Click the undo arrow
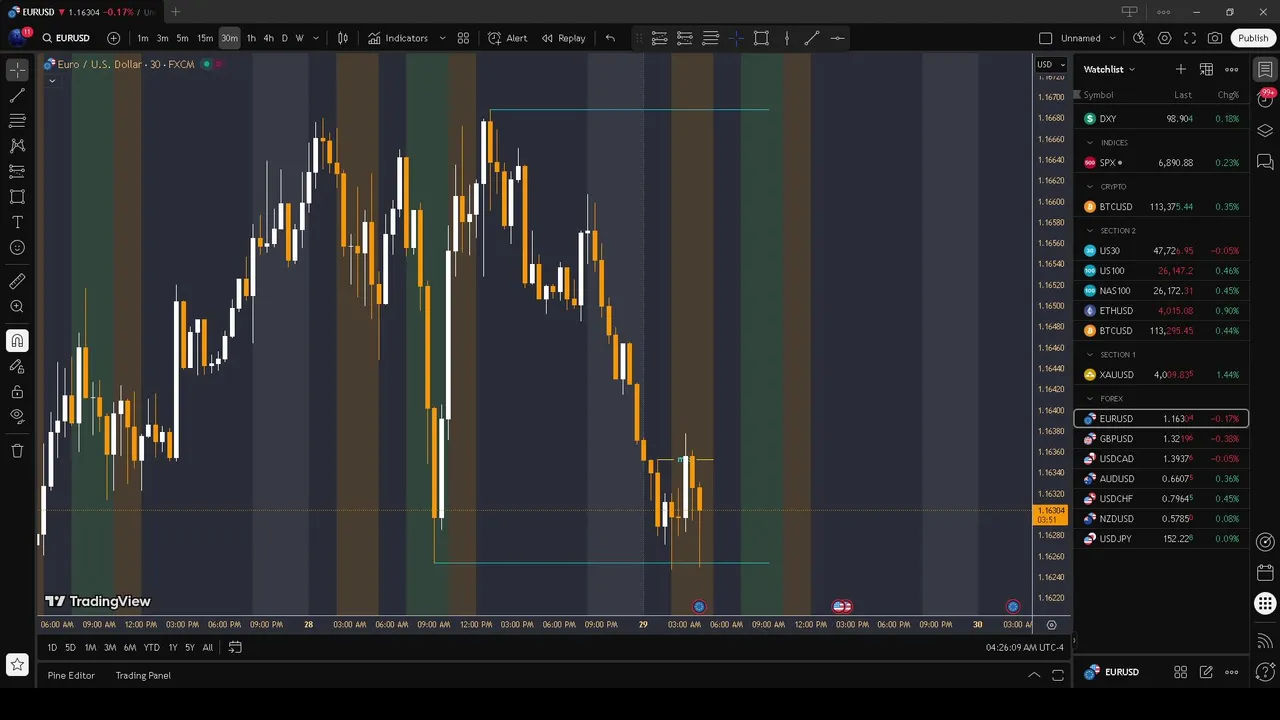This screenshot has height=720, width=1280. pyautogui.click(x=610, y=38)
